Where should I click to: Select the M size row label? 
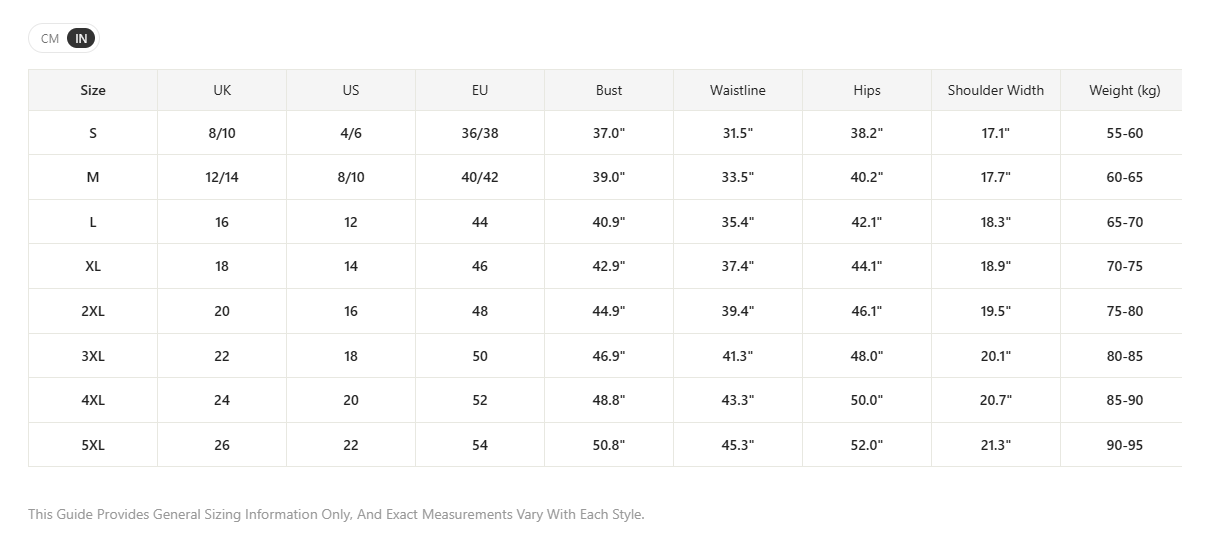point(93,177)
